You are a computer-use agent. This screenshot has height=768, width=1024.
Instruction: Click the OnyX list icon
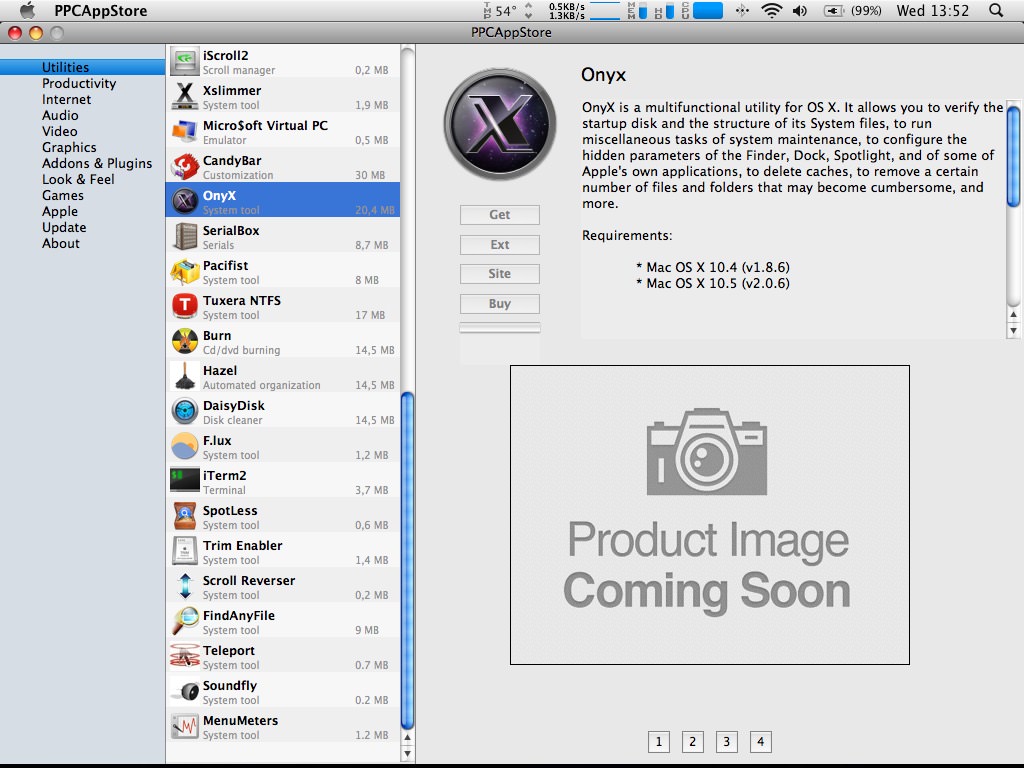coord(185,201)
